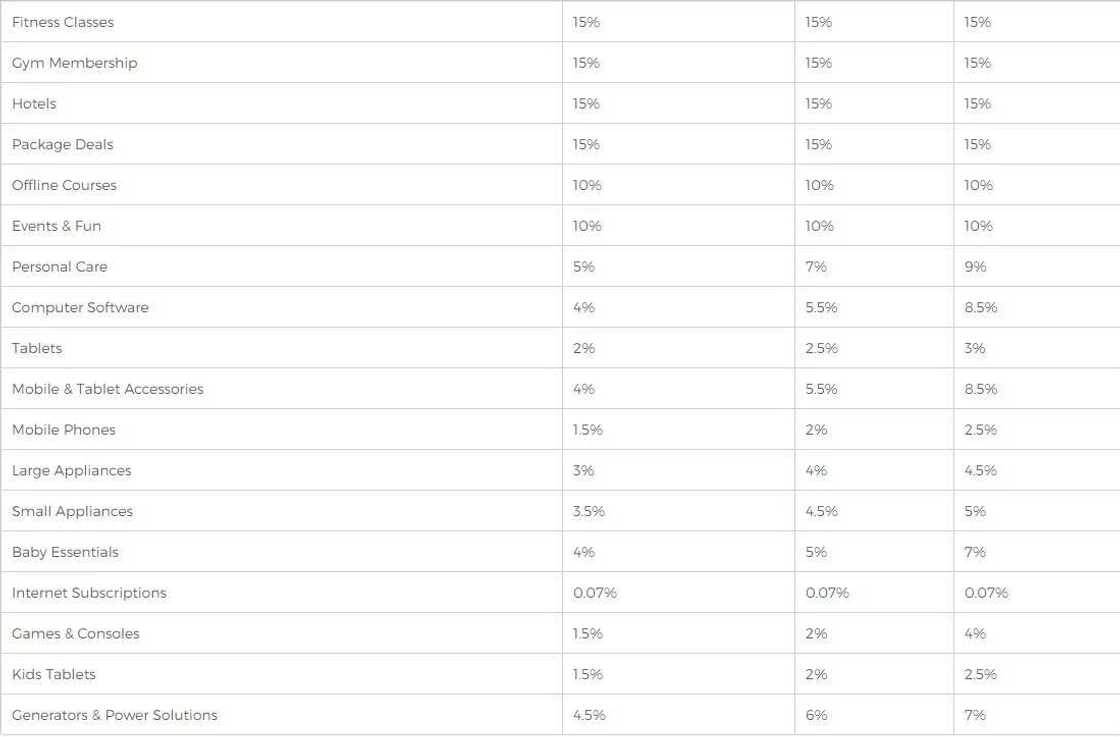Viewport: 1120px width, 737px height.
Task: Select the Mobile & Tablet Accessories label
Action: click(107, 389)
